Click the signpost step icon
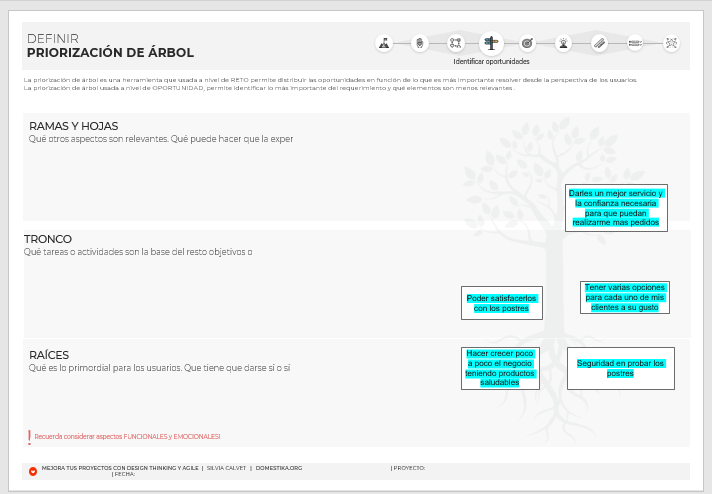 (491, 44)
